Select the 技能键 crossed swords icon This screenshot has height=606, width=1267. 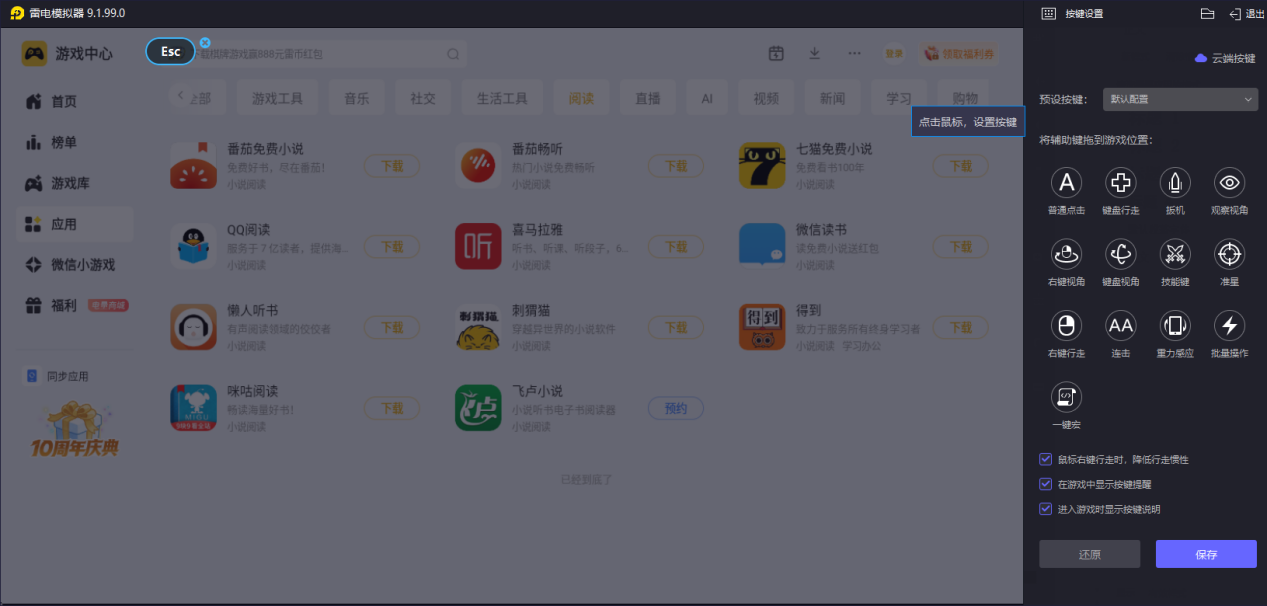(1175, 254)
